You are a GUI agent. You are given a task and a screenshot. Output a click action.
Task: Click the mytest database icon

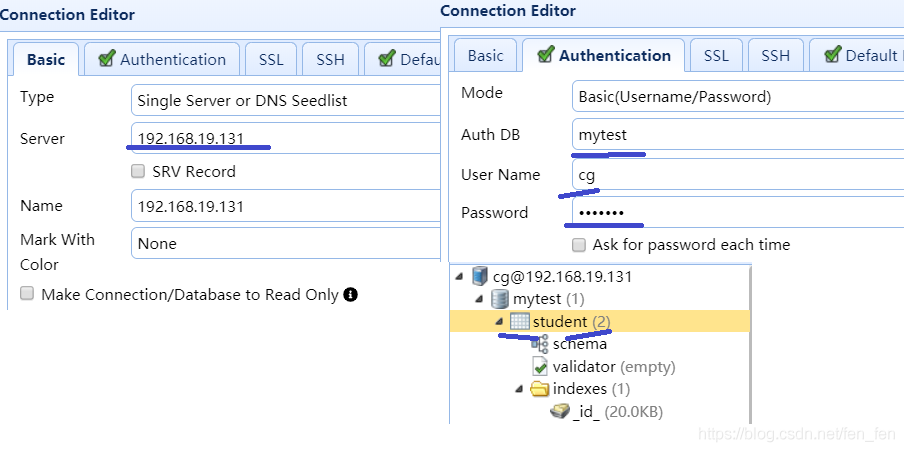click(499, 299)
